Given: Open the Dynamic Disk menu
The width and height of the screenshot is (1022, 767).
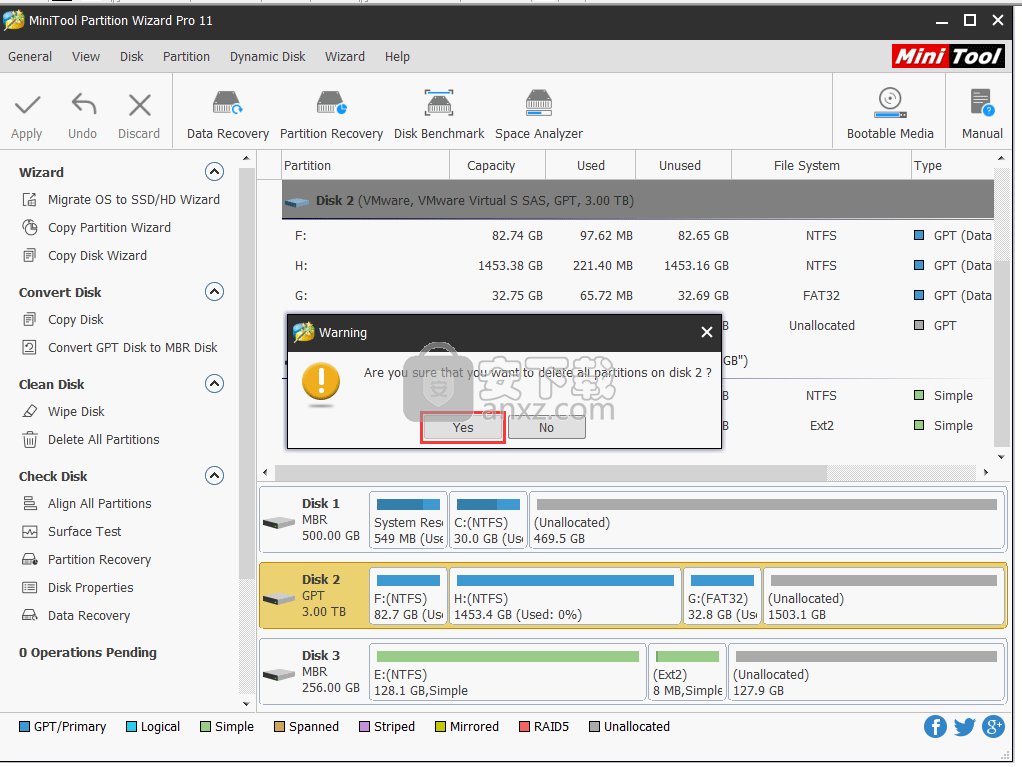Looking at the screenshot, I should point(267,57).
